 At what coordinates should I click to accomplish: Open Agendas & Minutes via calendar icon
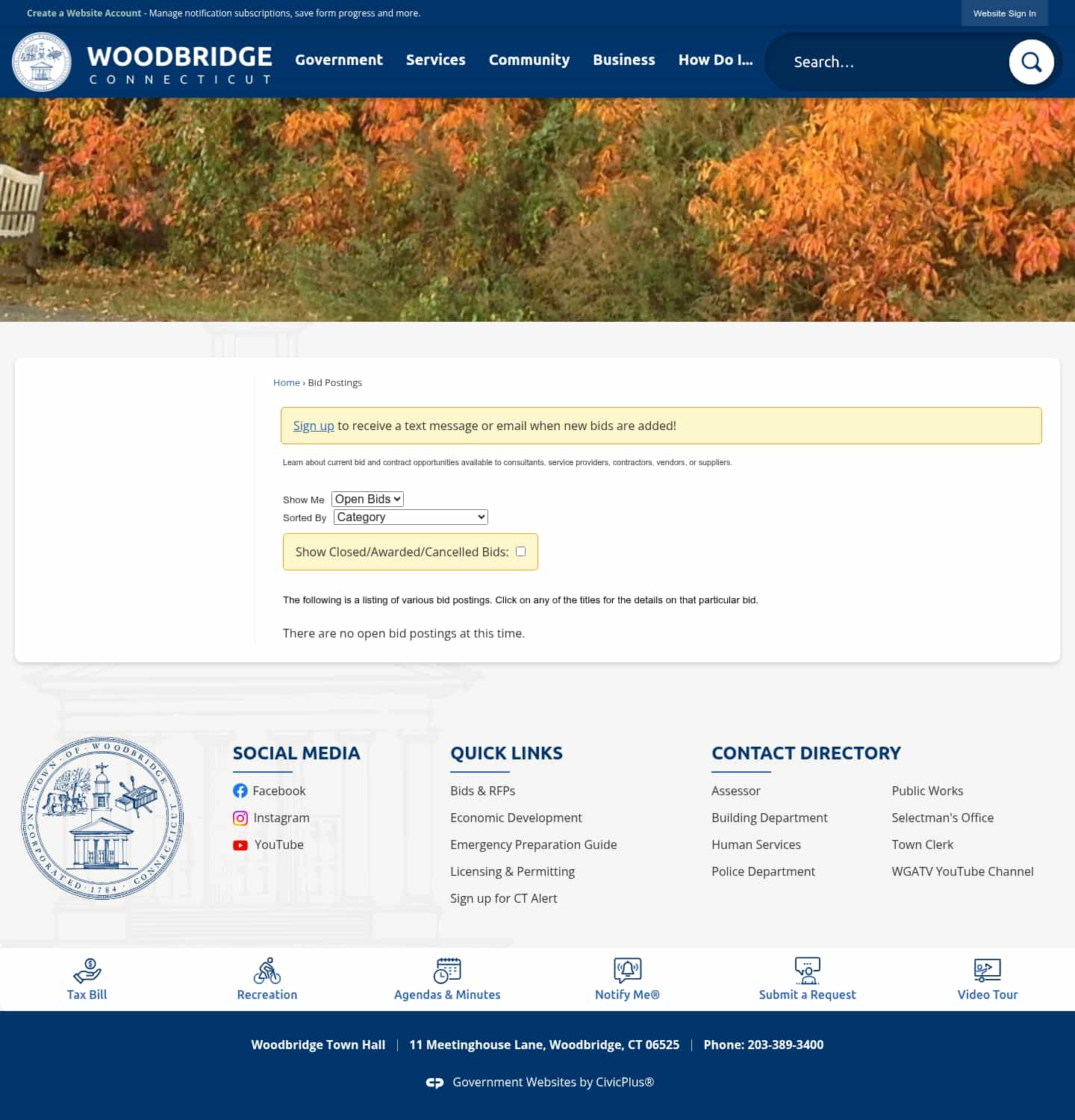point(446,971)
